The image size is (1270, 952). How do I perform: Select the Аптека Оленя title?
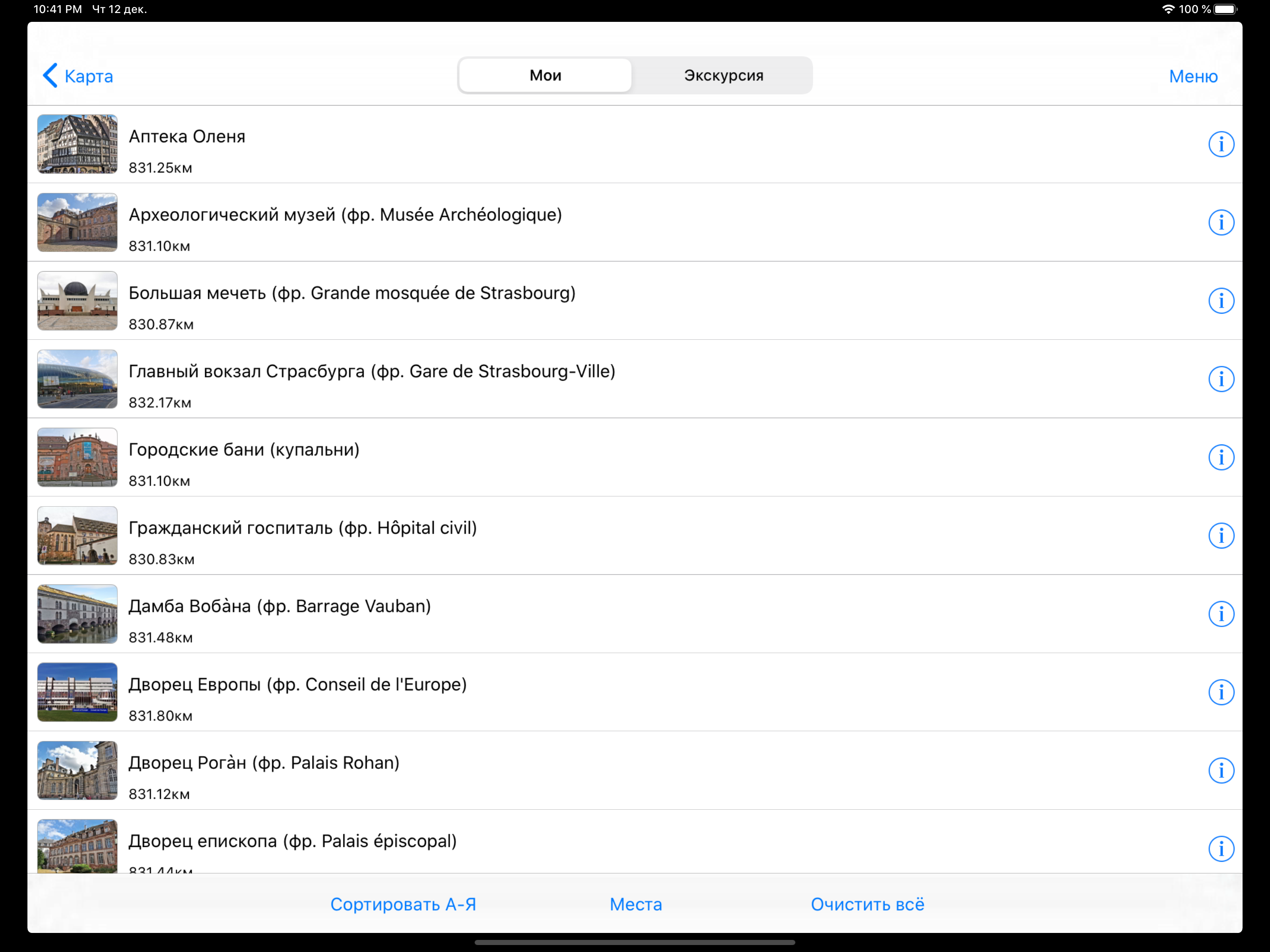pyautogui.click(x=186, y=137)
